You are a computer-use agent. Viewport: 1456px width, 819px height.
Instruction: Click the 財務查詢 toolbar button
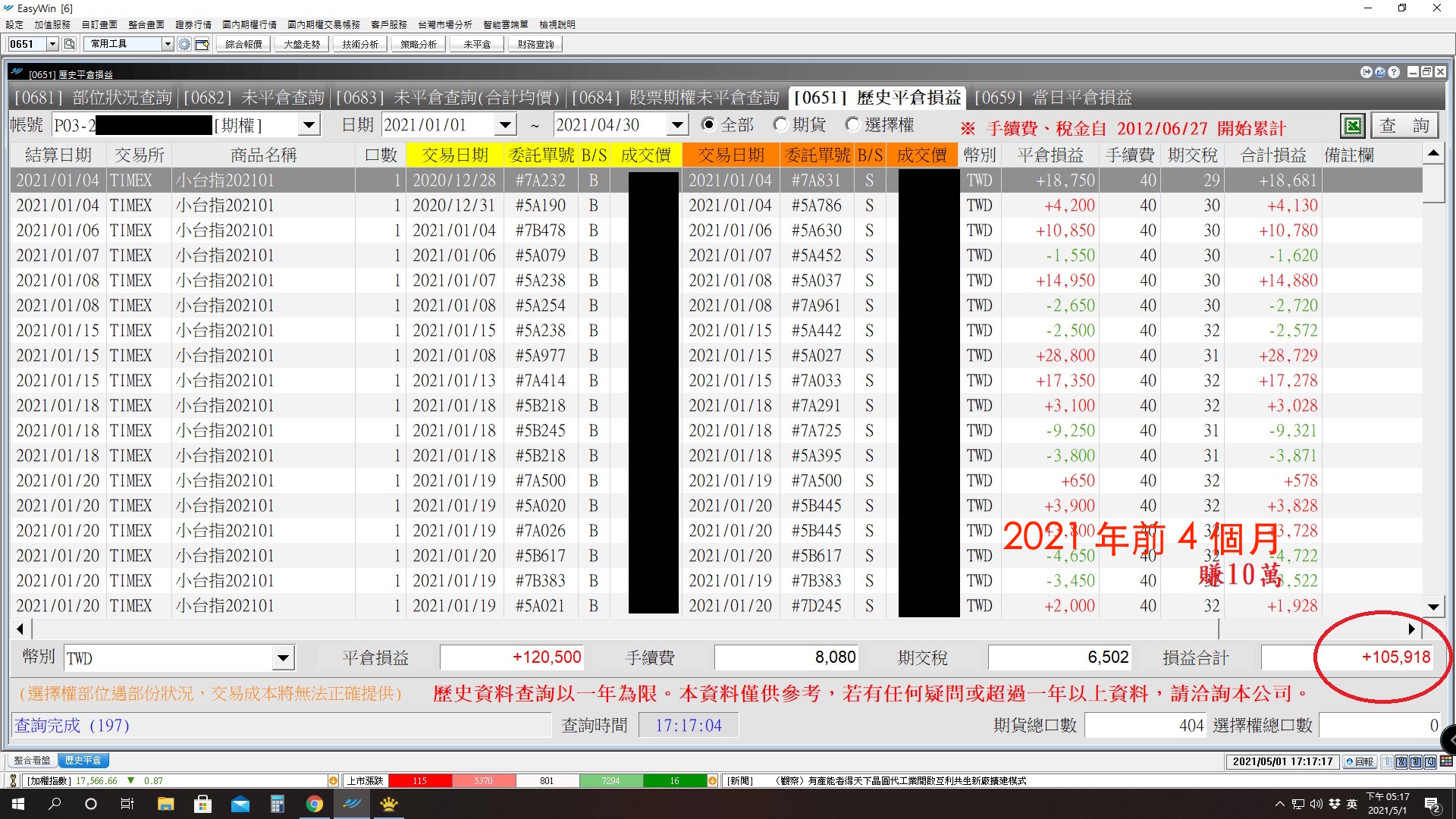pyautogui.click(x=535, y=44)
